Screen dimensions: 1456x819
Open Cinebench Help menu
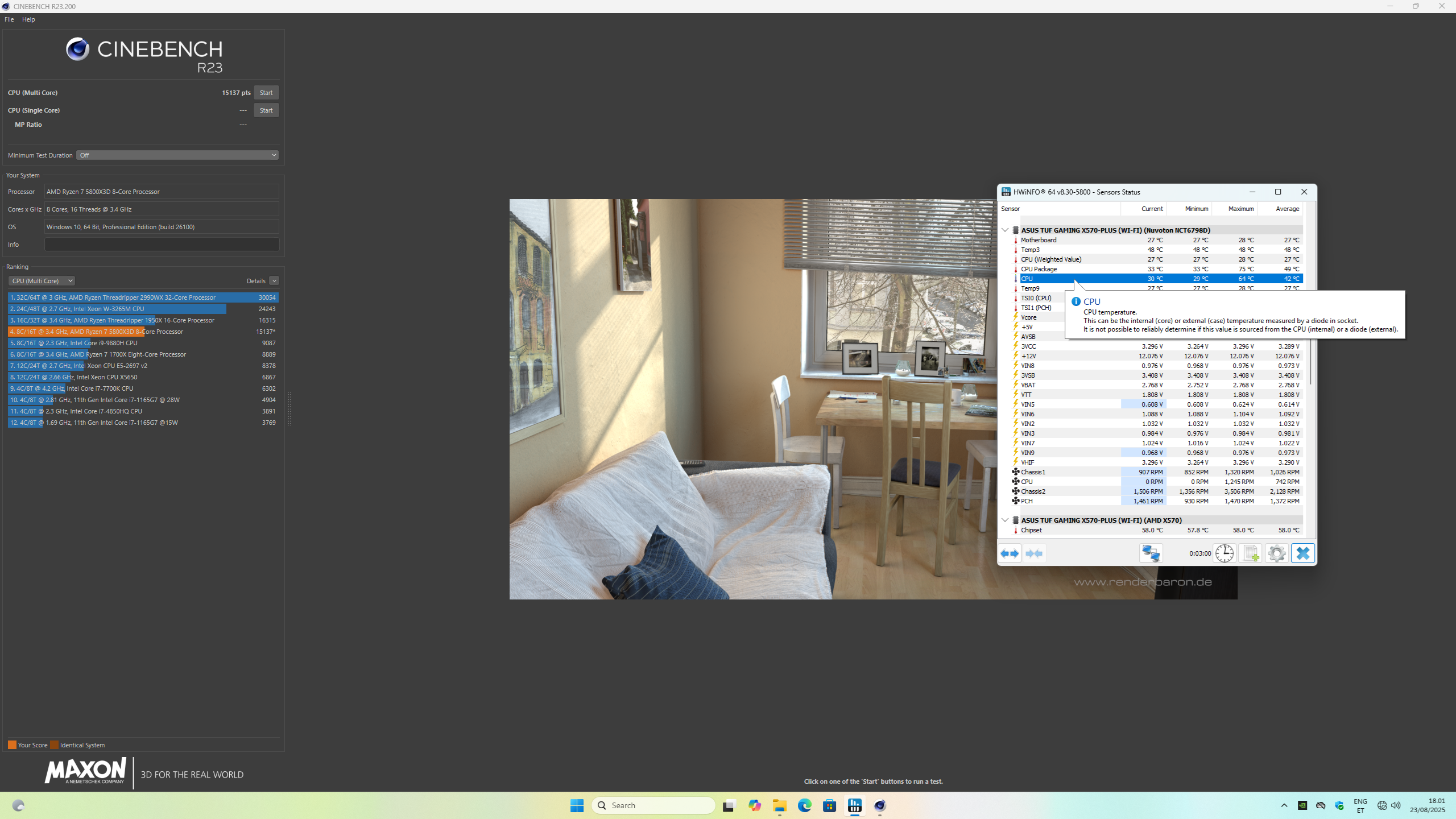pos(28,19)
